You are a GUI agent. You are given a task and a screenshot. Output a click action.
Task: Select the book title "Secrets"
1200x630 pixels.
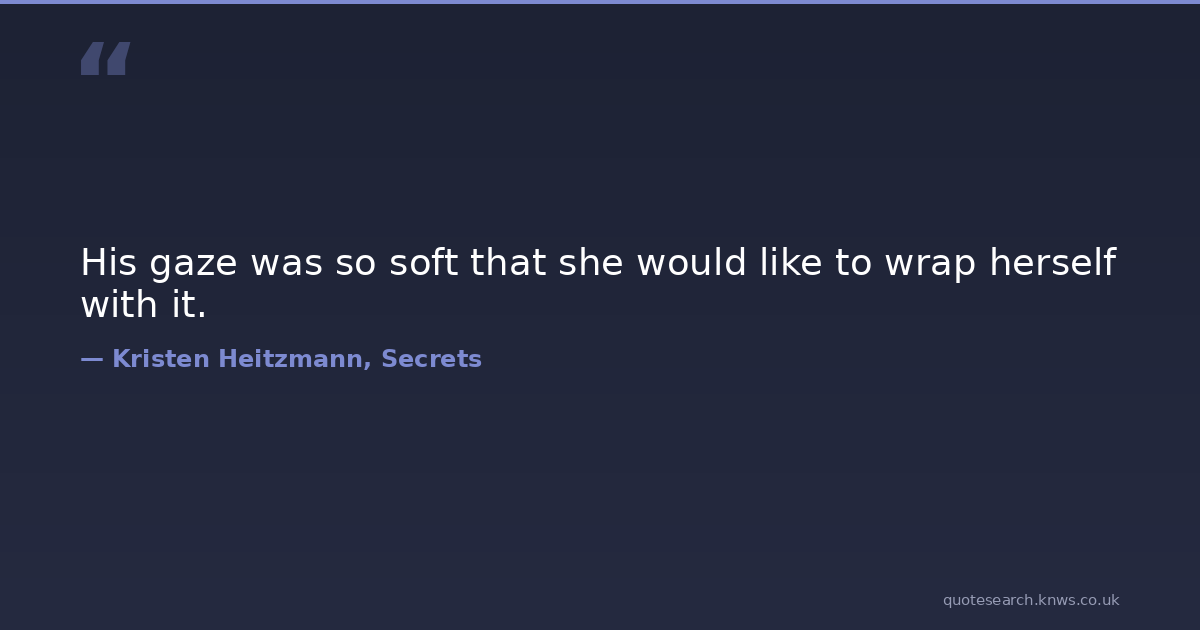431,359
